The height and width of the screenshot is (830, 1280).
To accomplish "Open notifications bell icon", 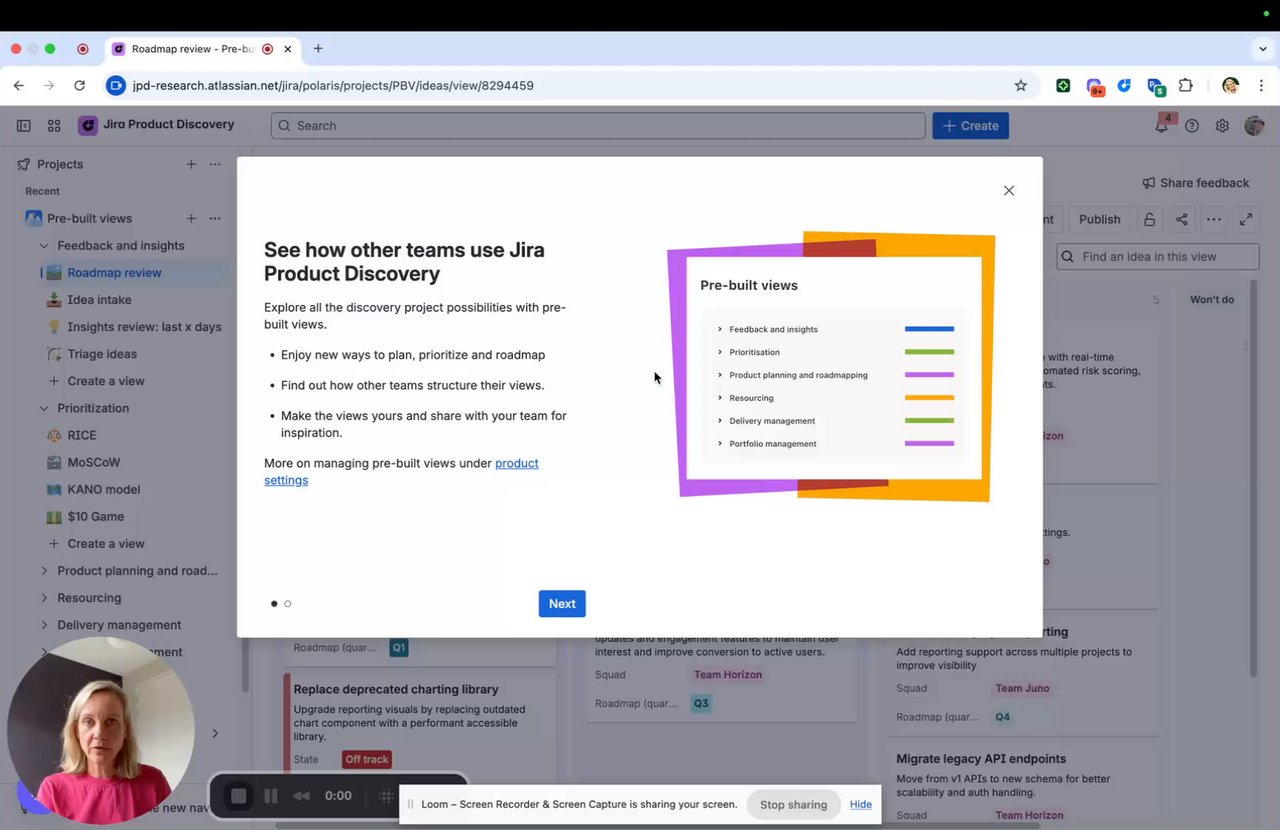I will (1162, 126).
